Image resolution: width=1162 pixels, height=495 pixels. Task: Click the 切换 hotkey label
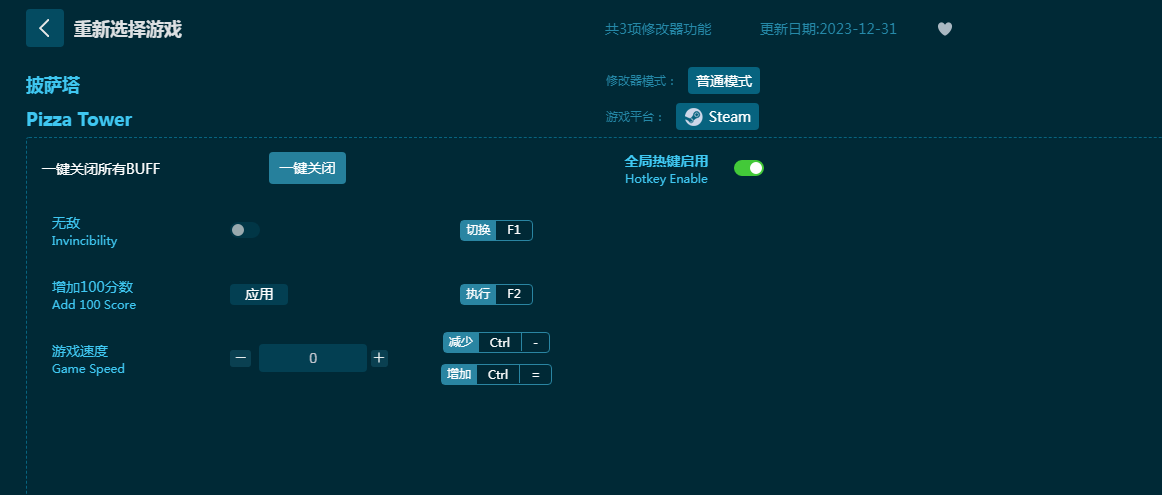point(478,230)
